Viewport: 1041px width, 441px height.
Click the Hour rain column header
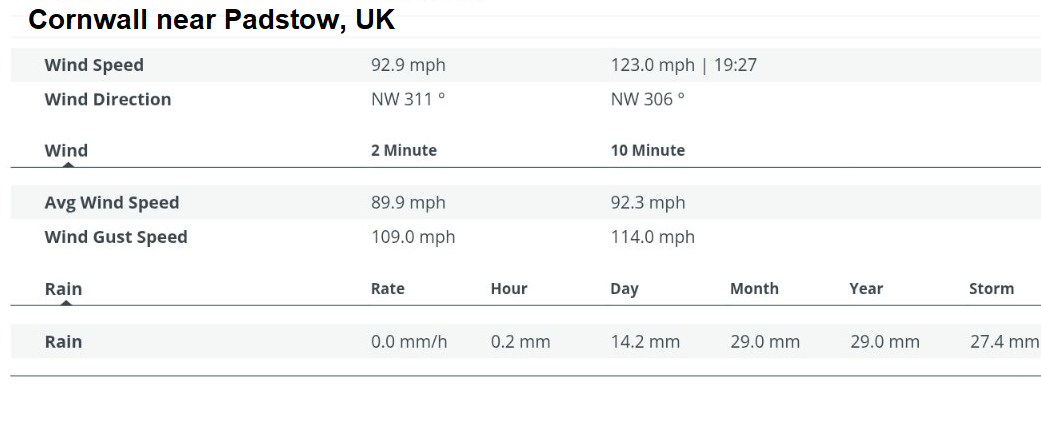click(x=509, y=289)
